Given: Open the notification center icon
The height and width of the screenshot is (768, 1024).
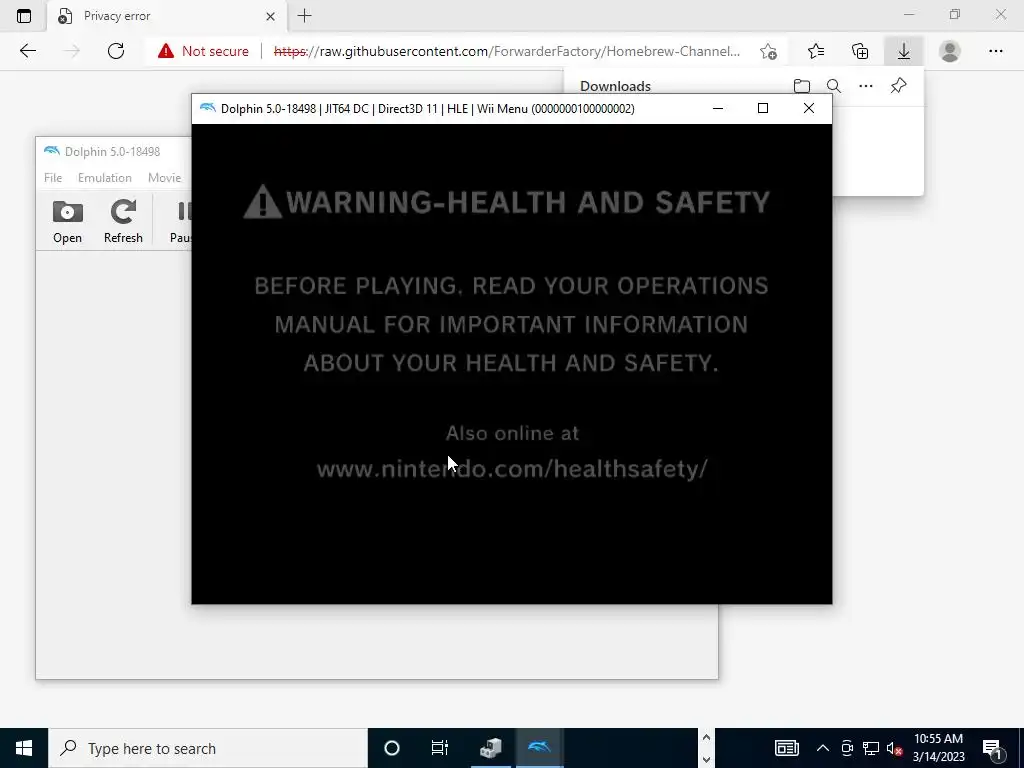Looking at the screenshot, I should (x=992, y=748).
